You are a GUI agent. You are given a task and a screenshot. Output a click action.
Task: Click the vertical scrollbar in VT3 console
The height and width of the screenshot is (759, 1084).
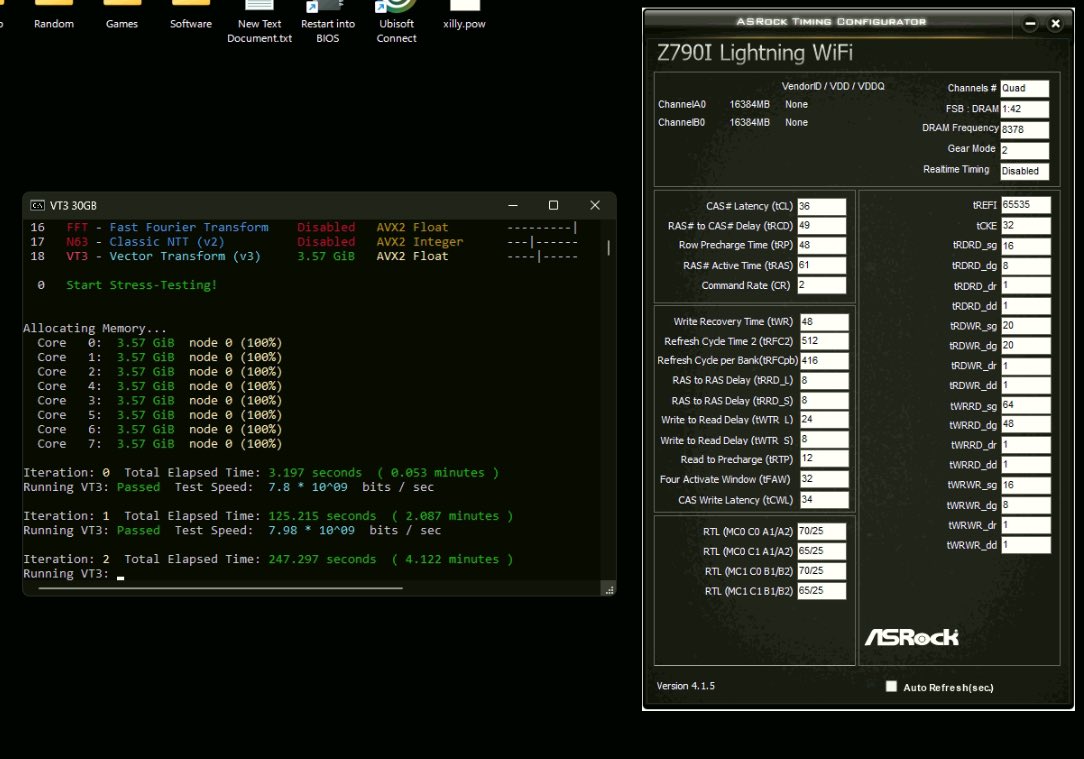(x=608, y=247)
